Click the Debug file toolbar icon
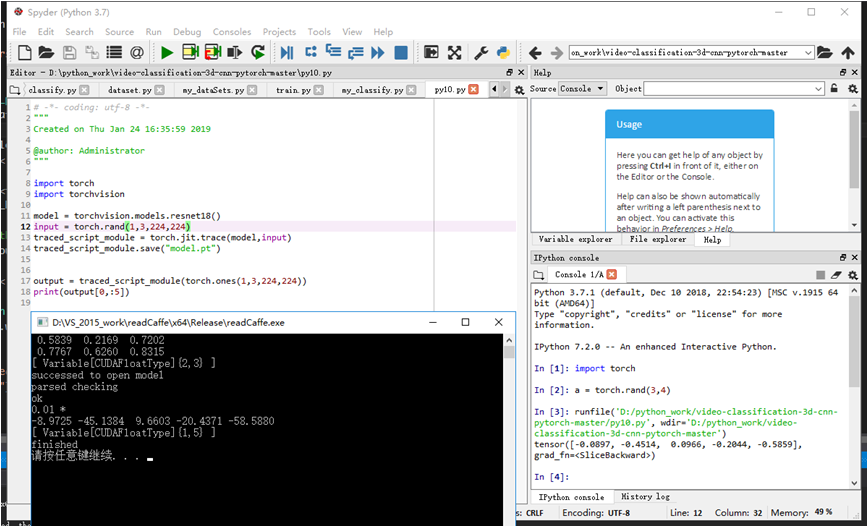 click(287, 52)
